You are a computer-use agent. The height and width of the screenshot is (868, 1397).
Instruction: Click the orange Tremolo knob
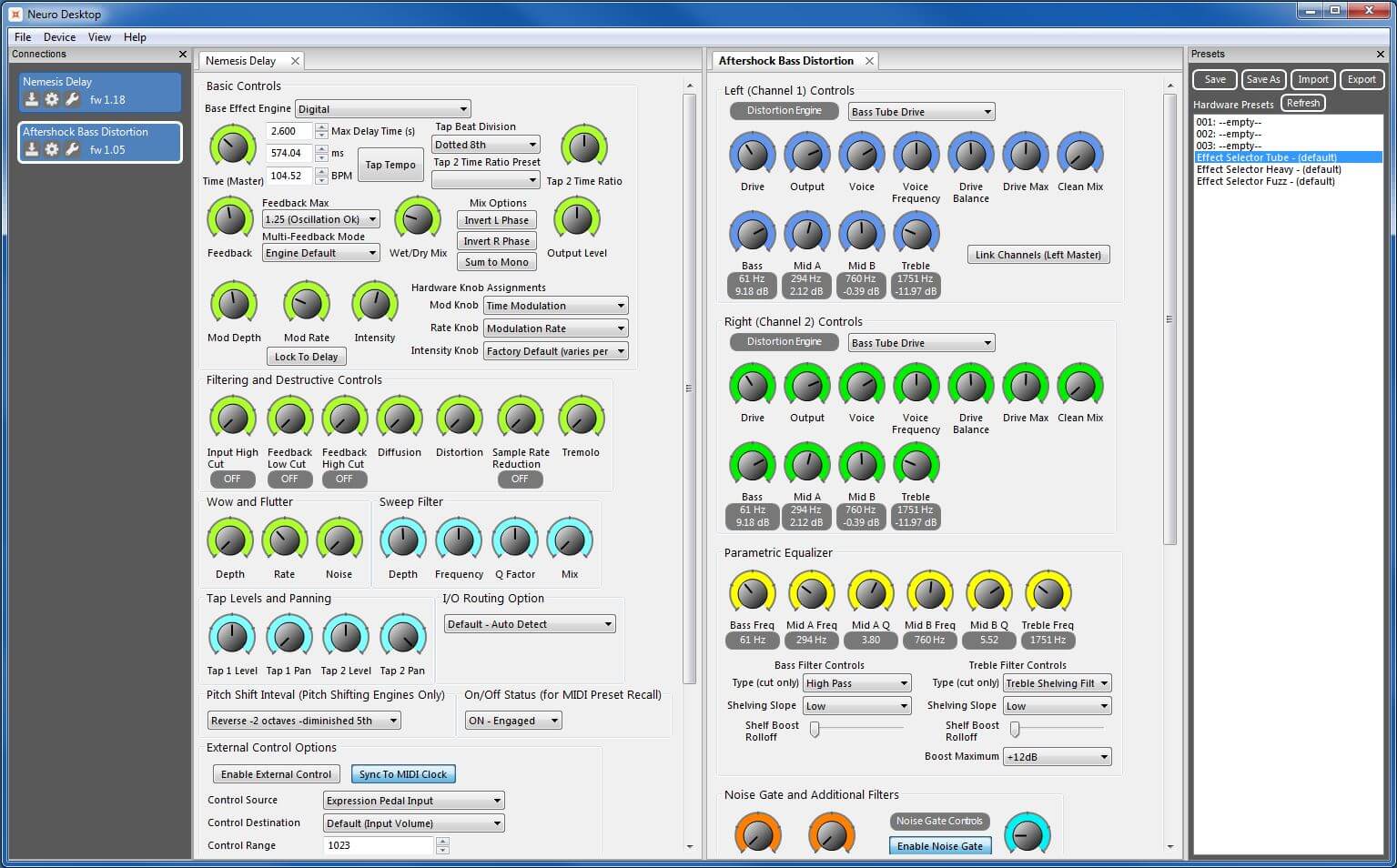click(581, 419)
